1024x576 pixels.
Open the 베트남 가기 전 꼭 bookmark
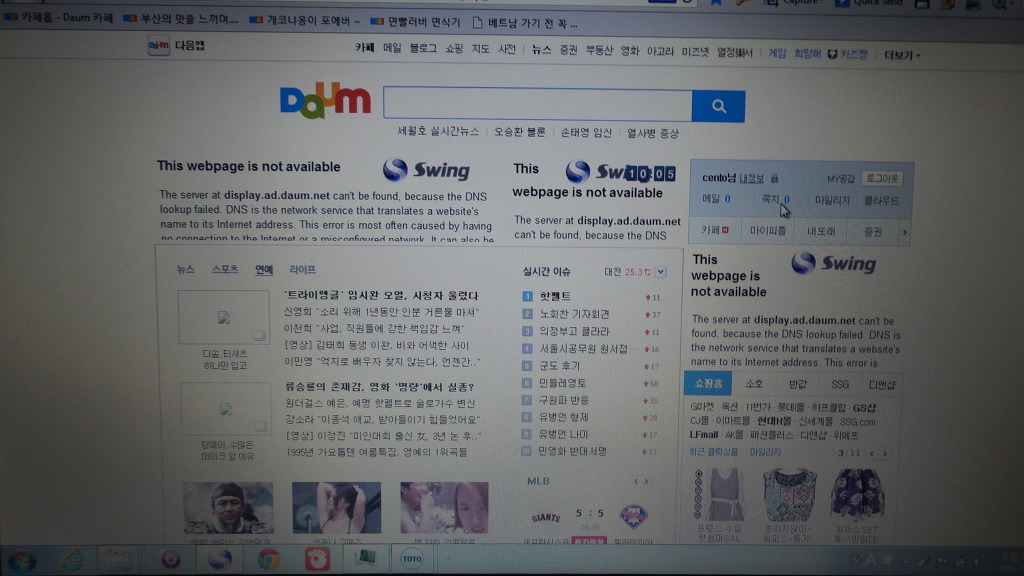(x=526, y=23)
